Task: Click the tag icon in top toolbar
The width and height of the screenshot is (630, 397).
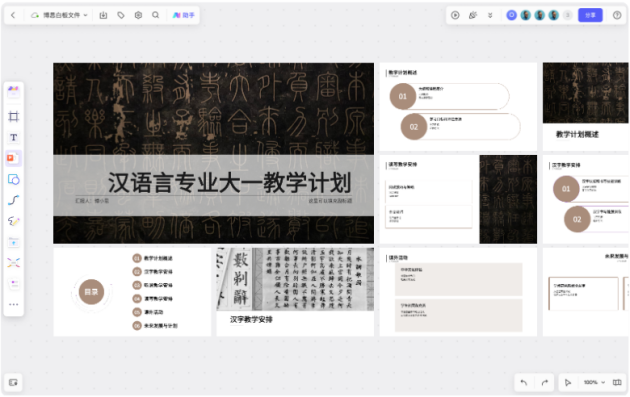Action: pyautogui.click(x=121, y=15)
